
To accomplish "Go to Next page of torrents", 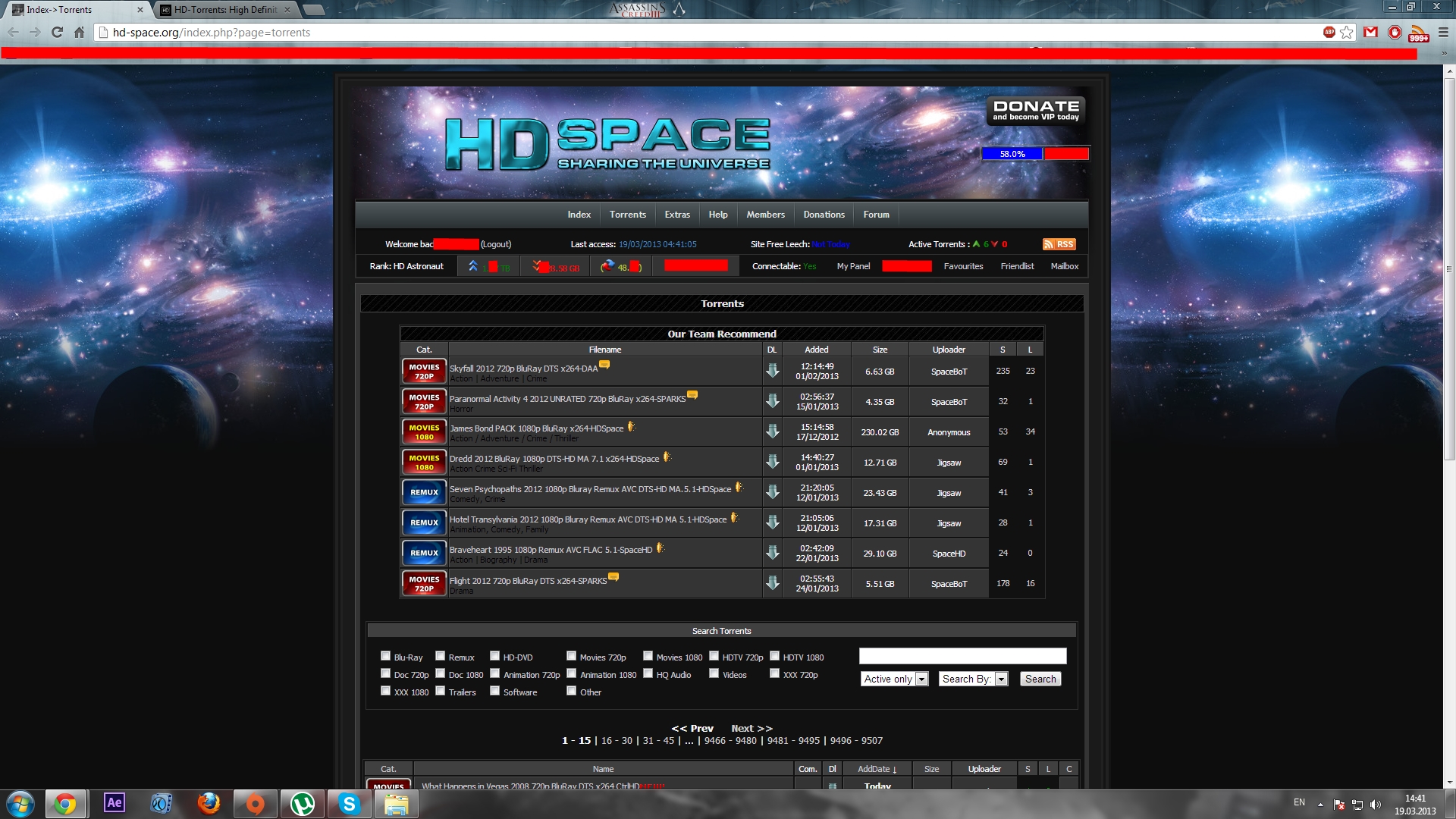I will coord(752,729).
